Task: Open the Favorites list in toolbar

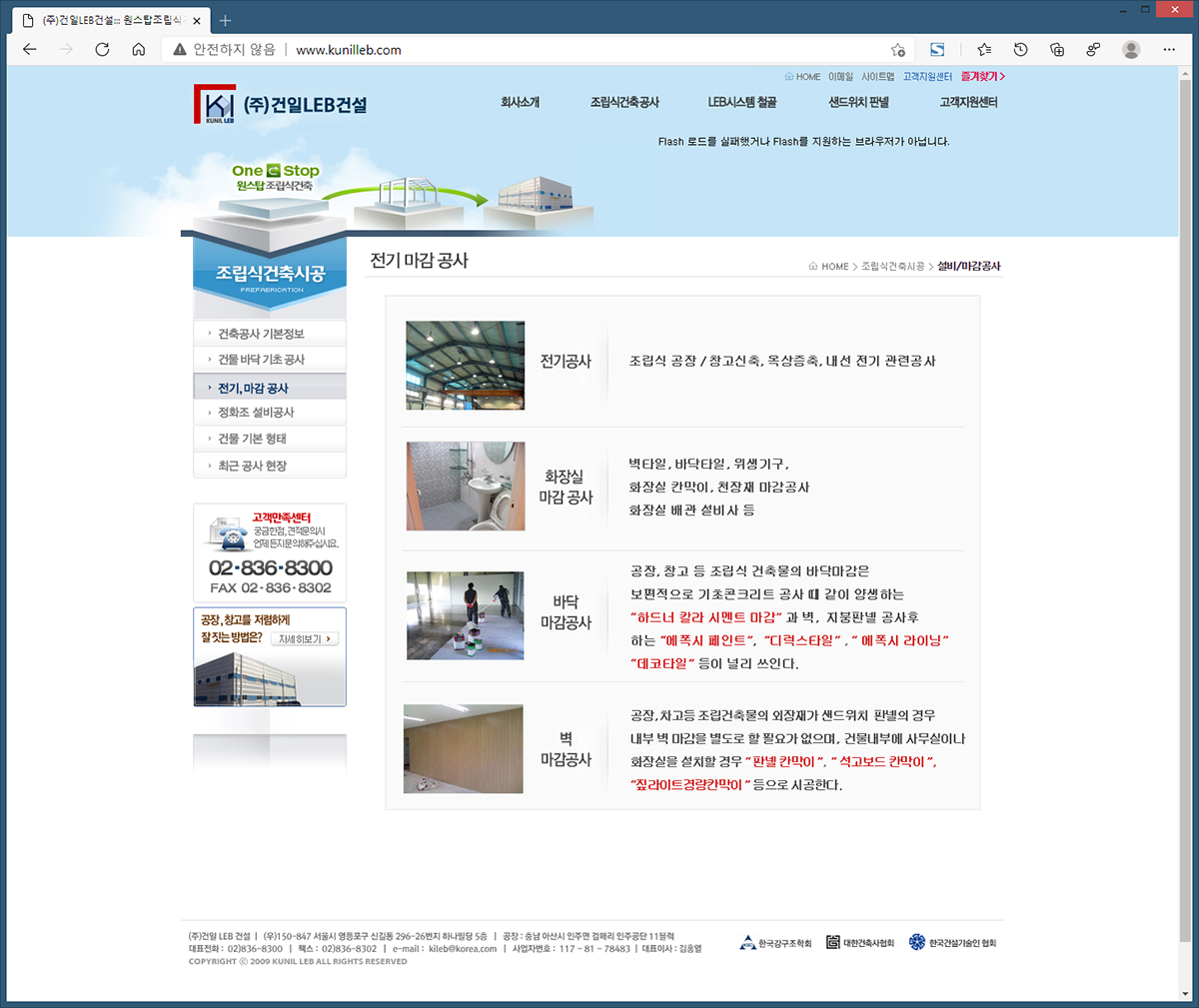Action: [984, 50]
